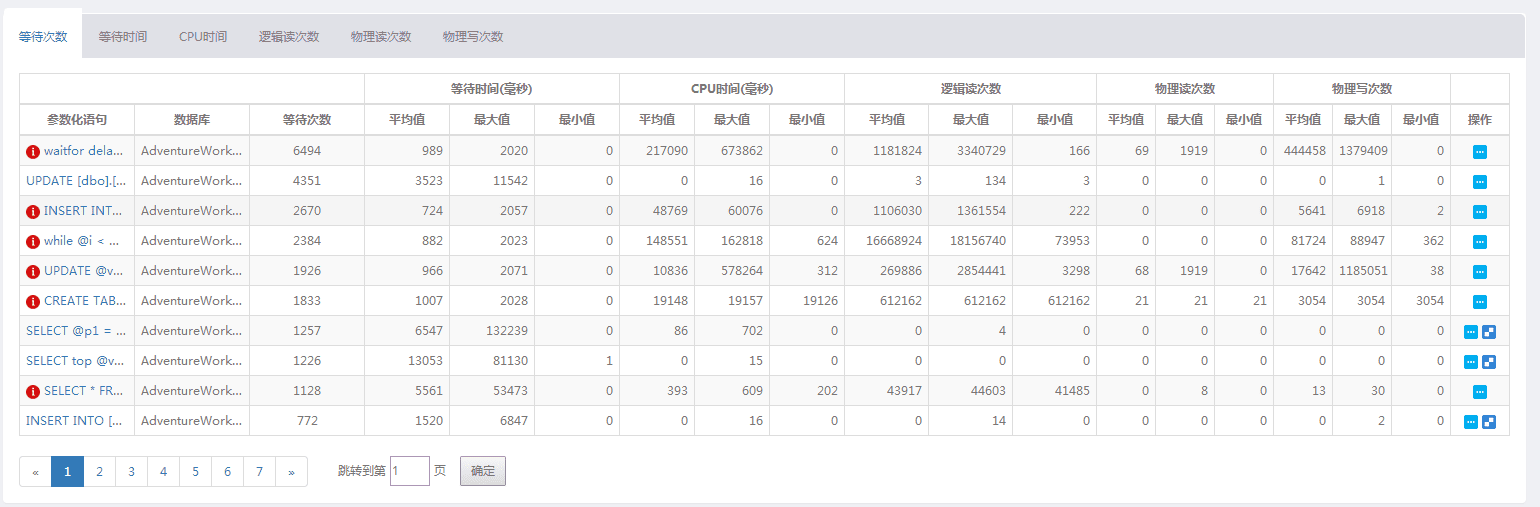Click the 物理读次数 group header in the table
This screenshot has height=507, width=1540.
[1185, 89]
